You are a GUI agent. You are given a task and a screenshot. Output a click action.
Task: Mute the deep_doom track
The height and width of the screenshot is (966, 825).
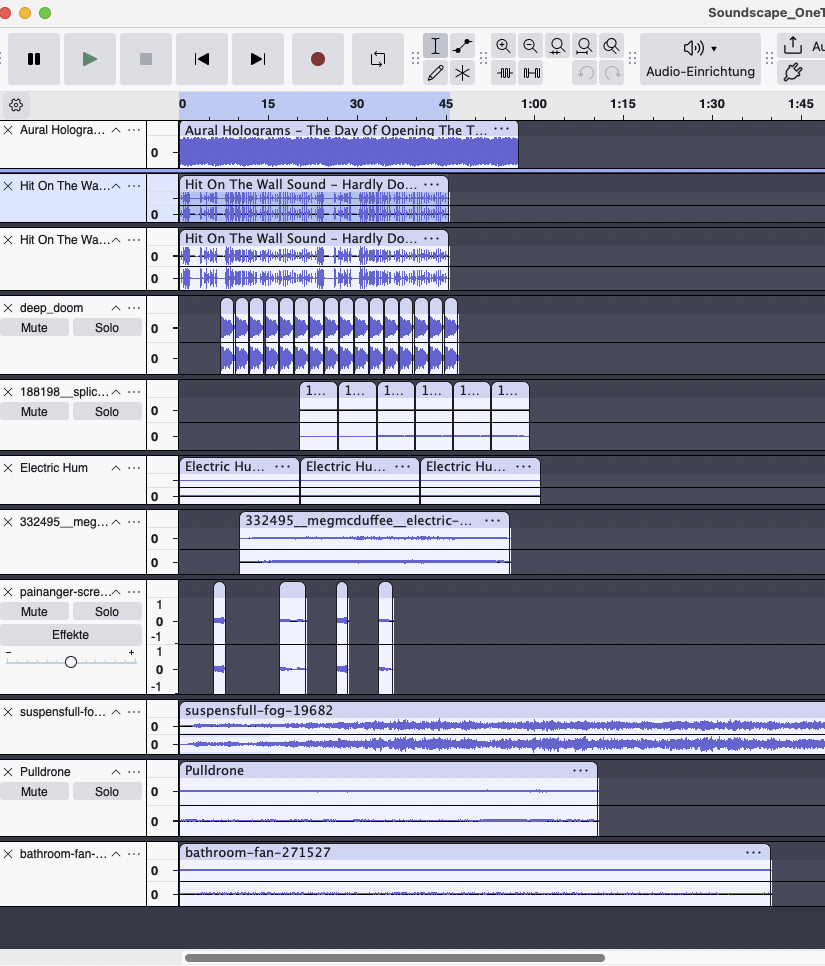pos(34,328)
